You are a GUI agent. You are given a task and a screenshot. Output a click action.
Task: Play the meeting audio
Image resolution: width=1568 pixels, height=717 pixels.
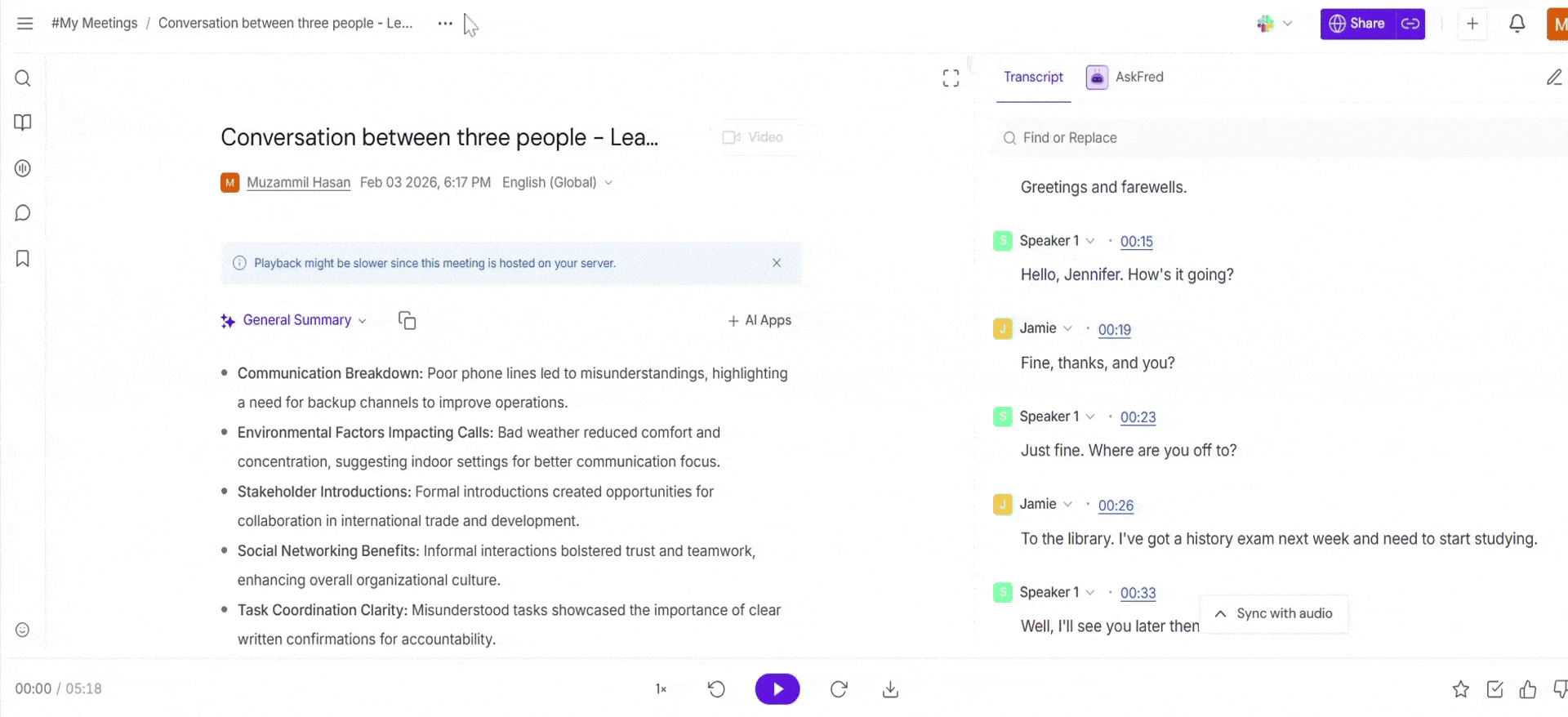[777, 689]
